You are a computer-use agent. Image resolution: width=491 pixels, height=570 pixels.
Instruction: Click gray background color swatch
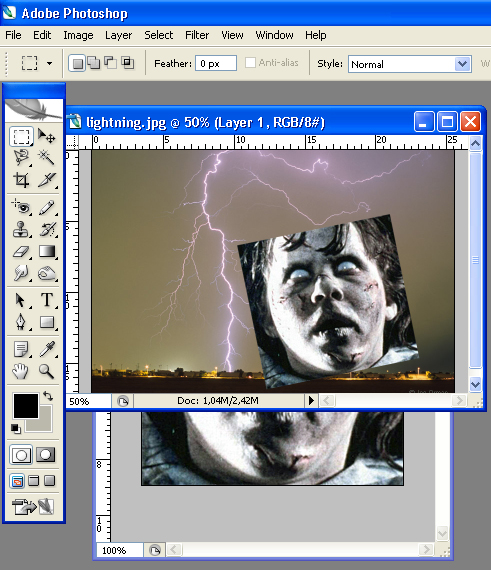click(44, 424)
